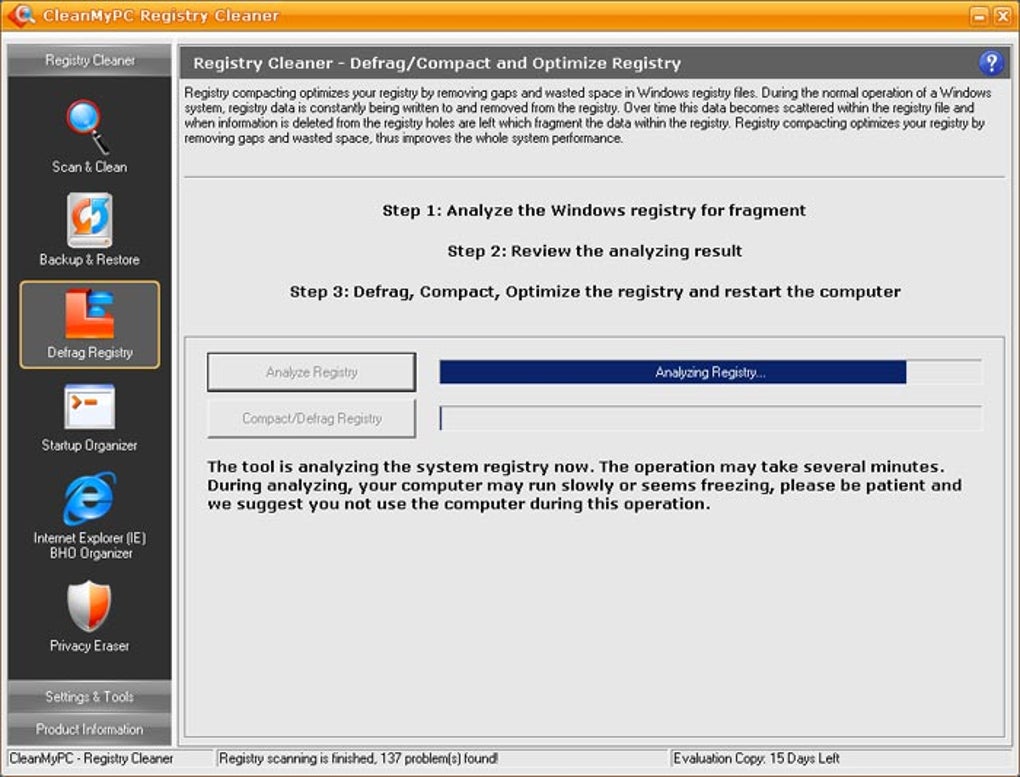Click 'Evaluation Copy: 15 Days Left' status

[x=757, y=759]
